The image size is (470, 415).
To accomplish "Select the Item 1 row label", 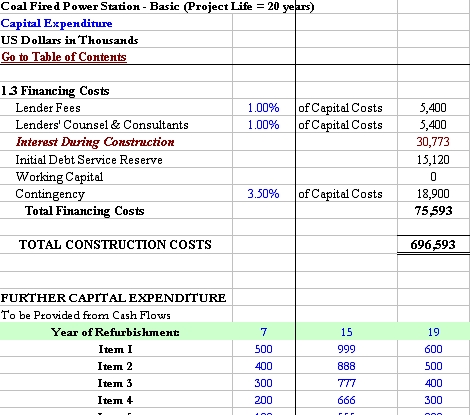I will [x=115, y=349].
